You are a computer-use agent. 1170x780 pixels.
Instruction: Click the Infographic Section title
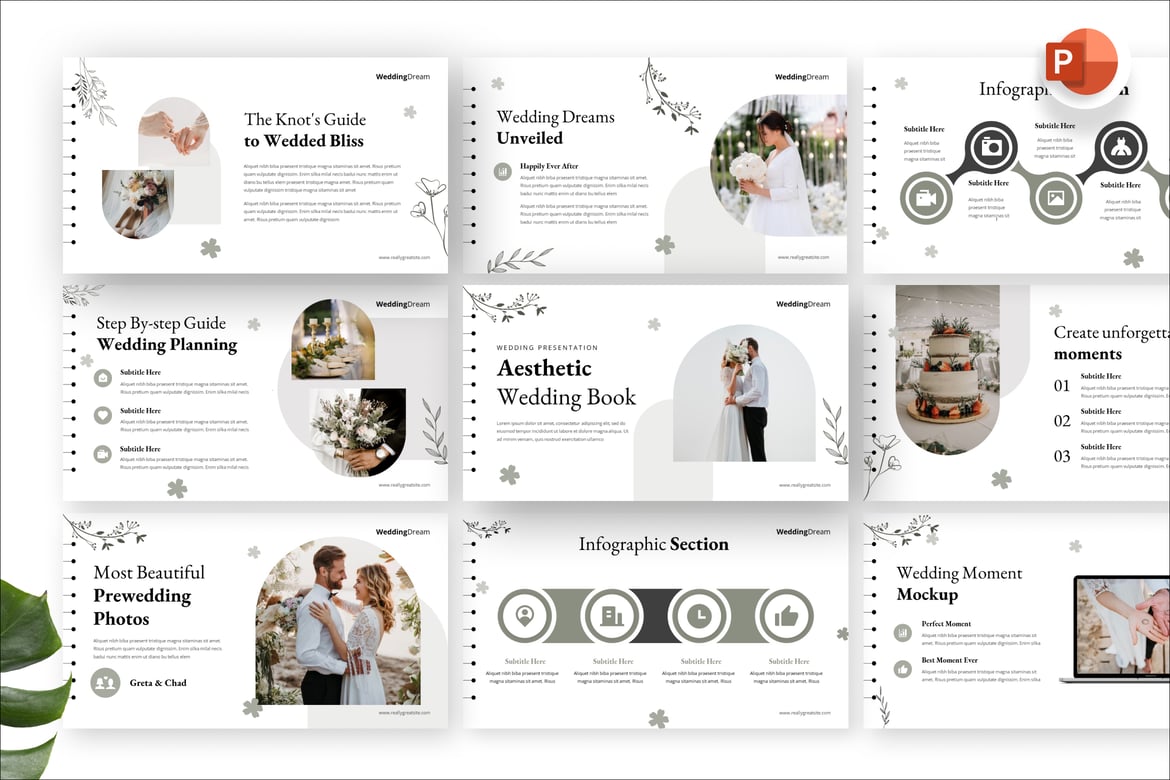[654, 544]
